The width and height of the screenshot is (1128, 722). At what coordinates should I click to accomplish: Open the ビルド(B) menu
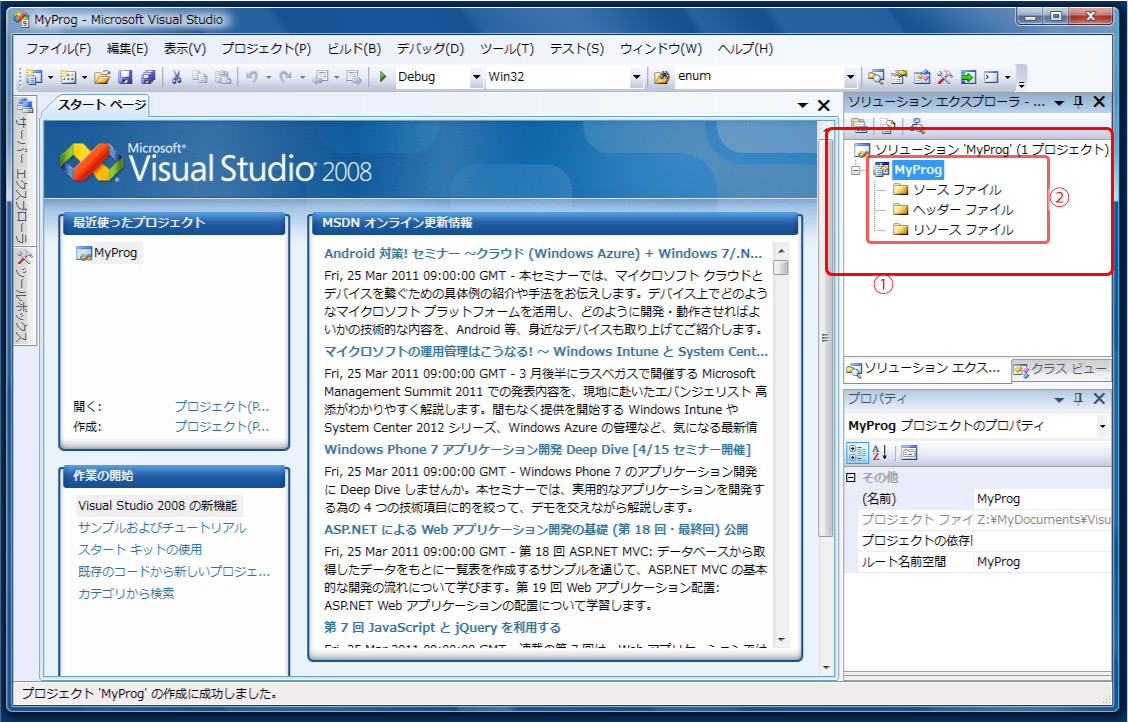click(353, 48)
